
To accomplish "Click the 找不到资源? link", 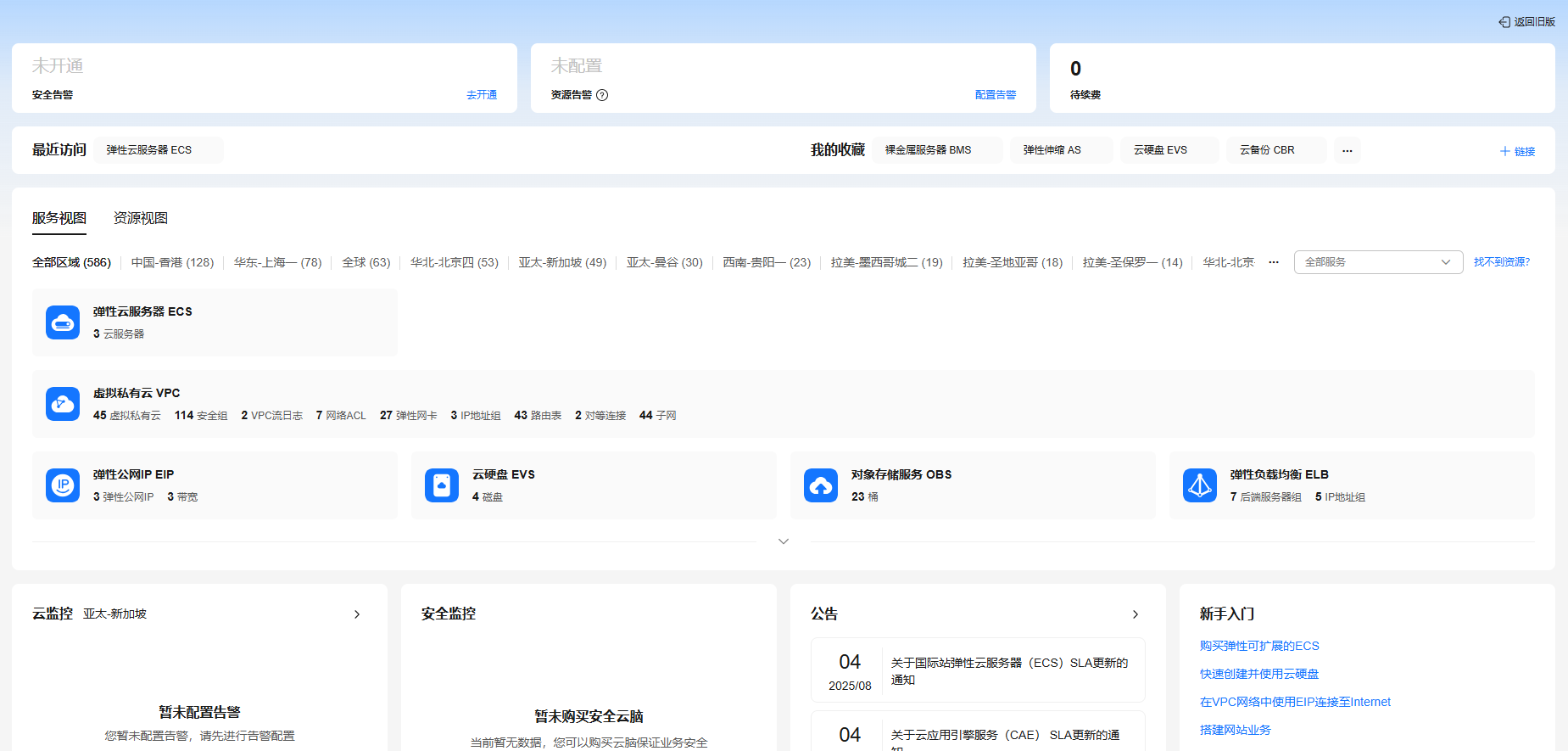I will 1502,262.
